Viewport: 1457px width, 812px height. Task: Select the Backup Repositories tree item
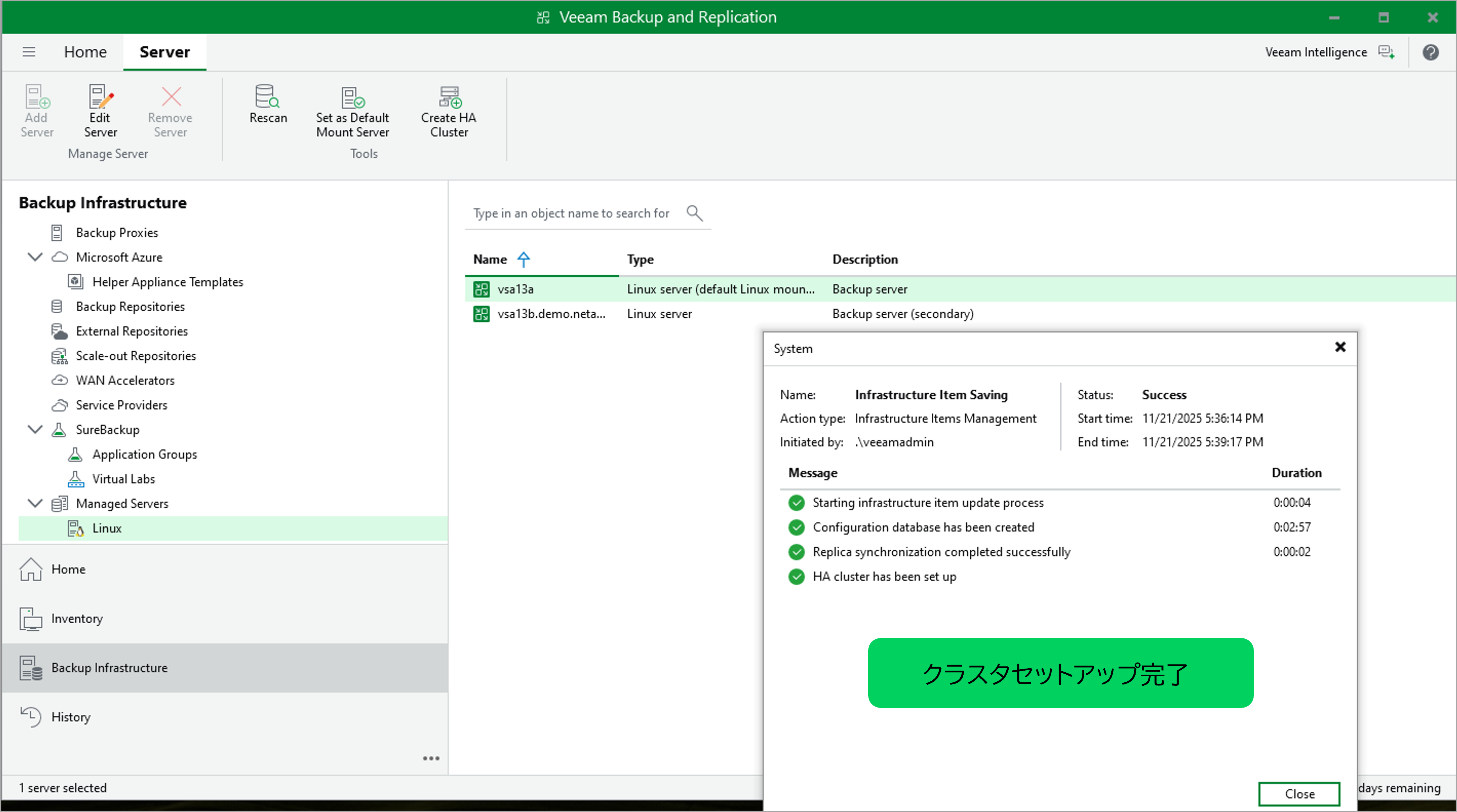(130, 307)
